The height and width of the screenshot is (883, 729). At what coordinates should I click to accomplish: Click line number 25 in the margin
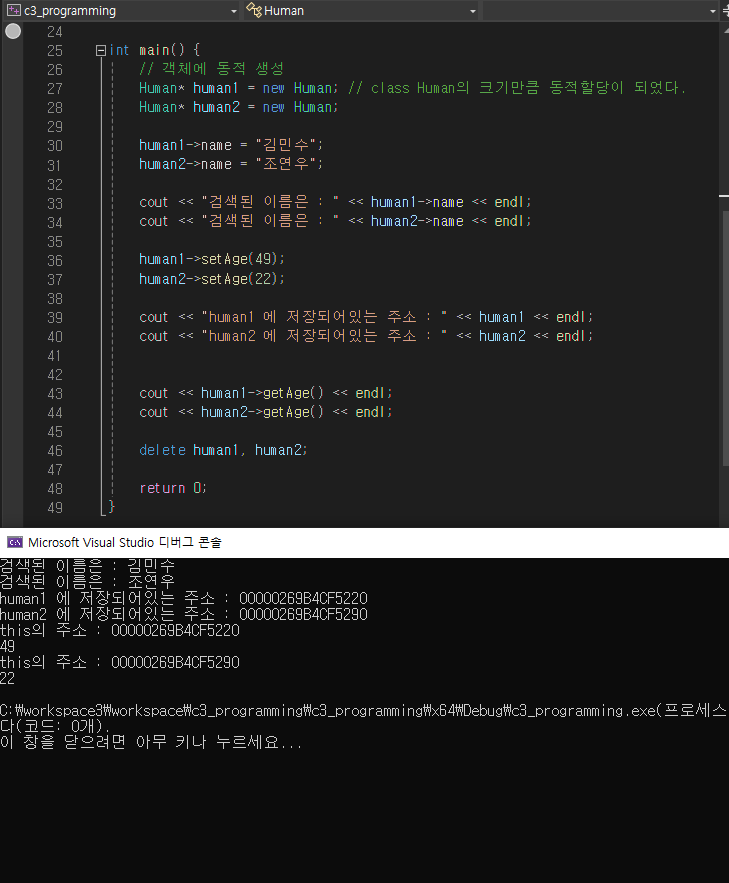(x=55, y=51)
